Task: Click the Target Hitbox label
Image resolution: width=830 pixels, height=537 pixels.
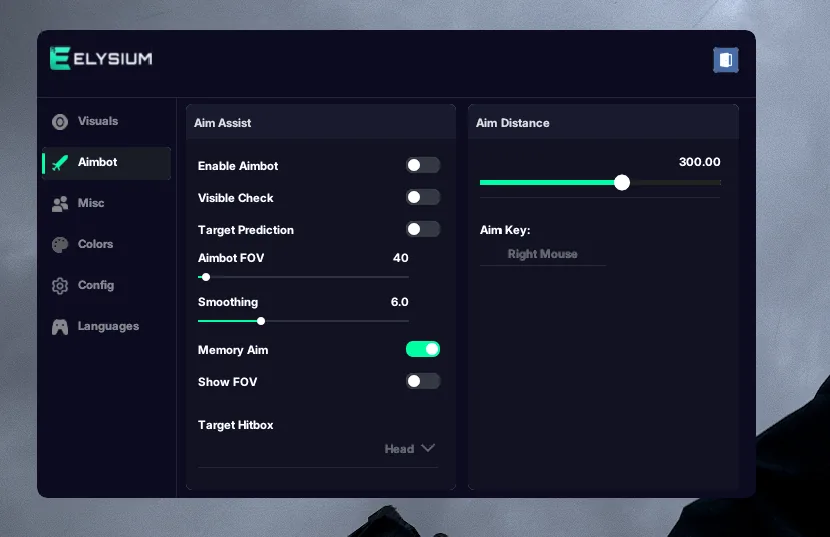Action: point(236,425)
